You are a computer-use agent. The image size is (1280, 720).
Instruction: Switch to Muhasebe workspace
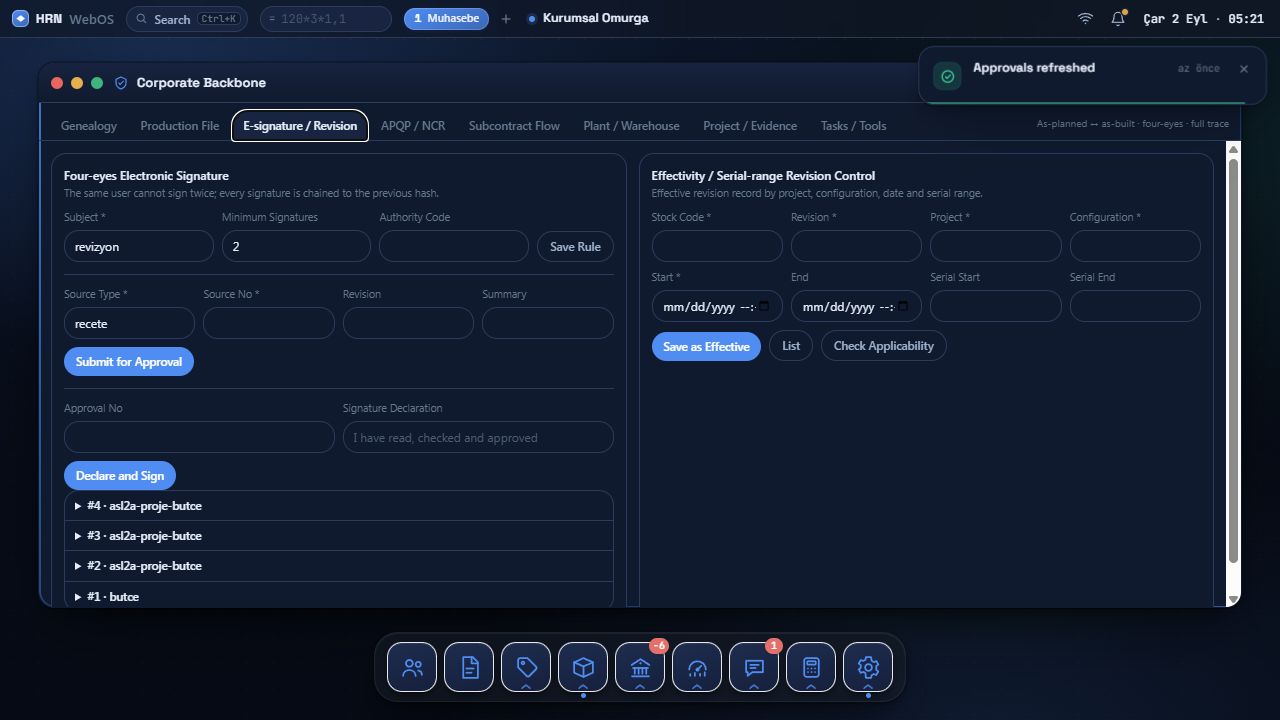(x=446, y=19)
